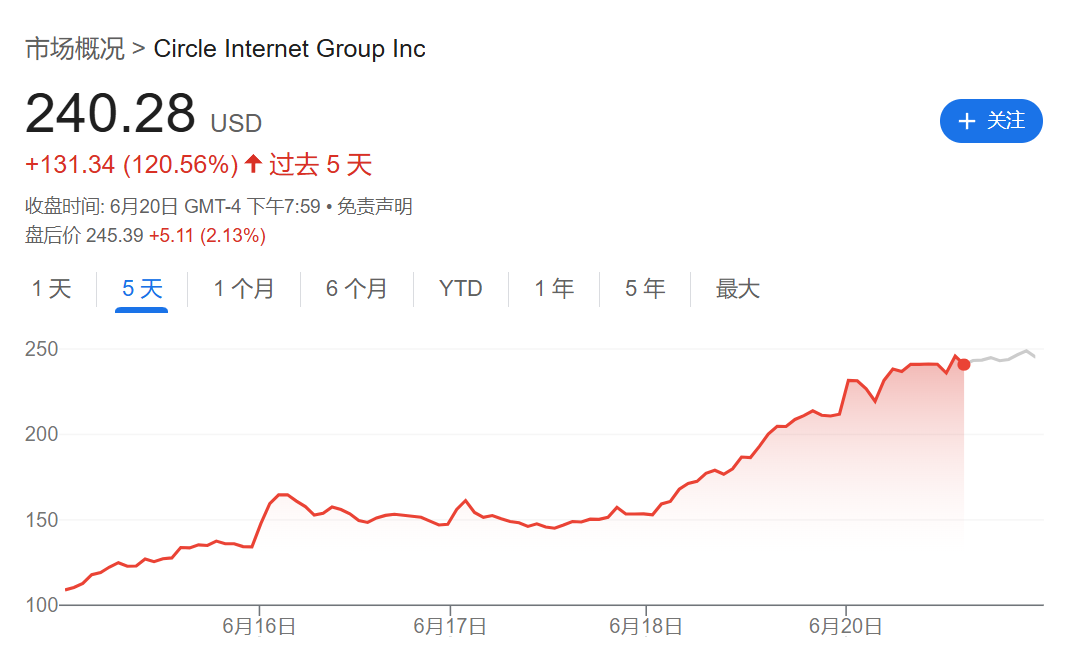Click the 240.28 USD price display
1069x661 pixels.
coord(143,113)
